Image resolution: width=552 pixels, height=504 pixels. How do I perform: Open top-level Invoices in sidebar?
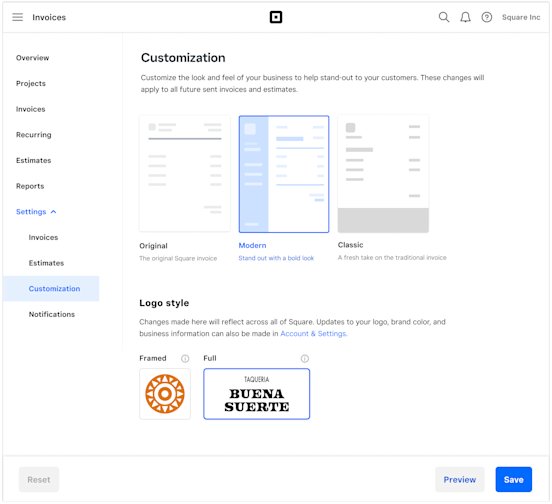click(x=30, y=109)
